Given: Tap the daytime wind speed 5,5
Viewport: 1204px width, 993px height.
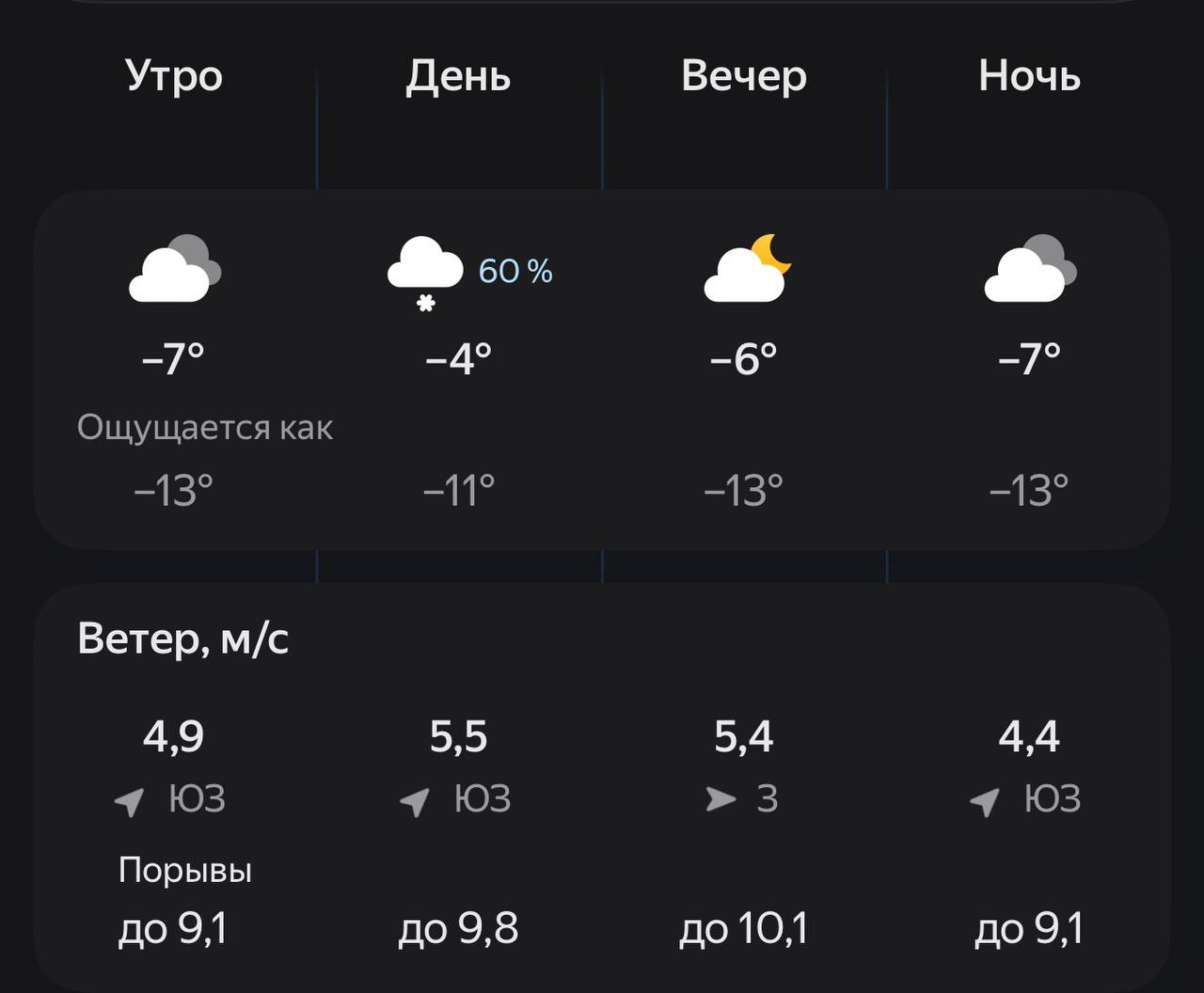Looking at the screenshot, I should pyautogui.click(x=458, y=737).
